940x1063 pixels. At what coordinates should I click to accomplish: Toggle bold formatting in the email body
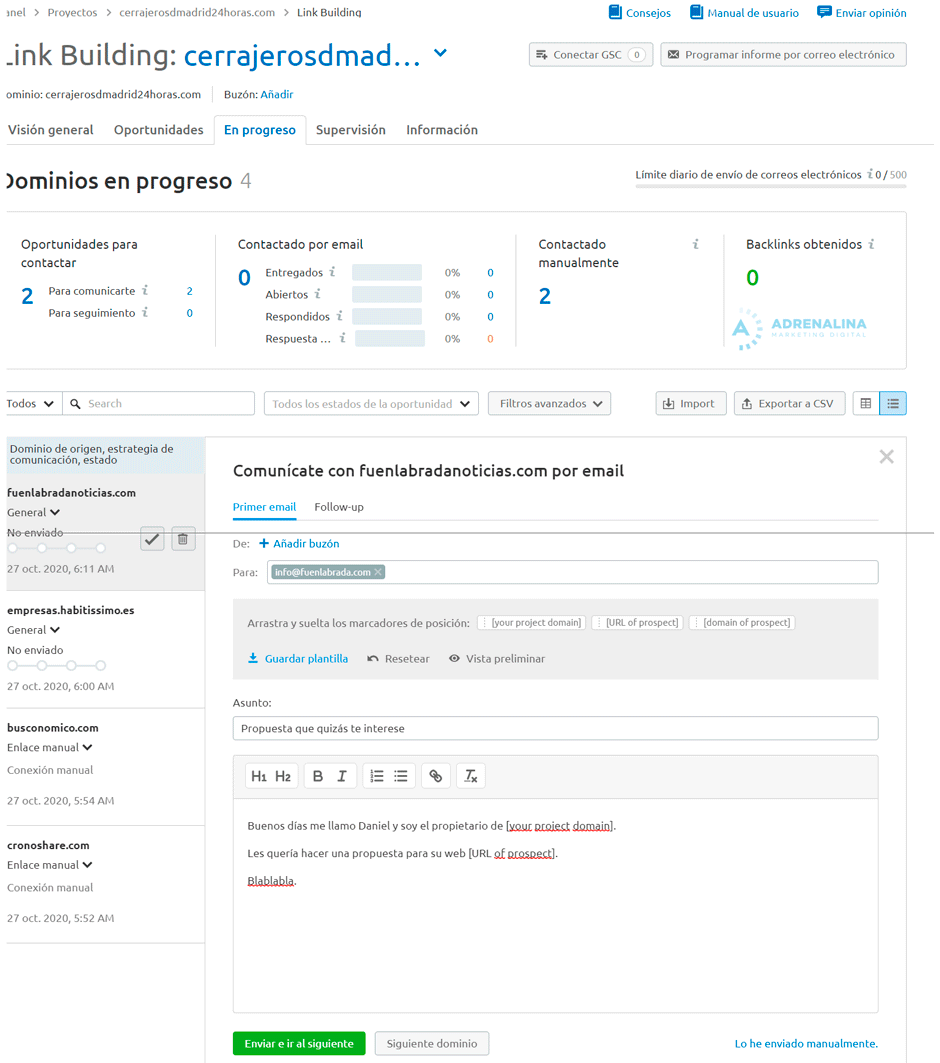click(x=315, y=775)
